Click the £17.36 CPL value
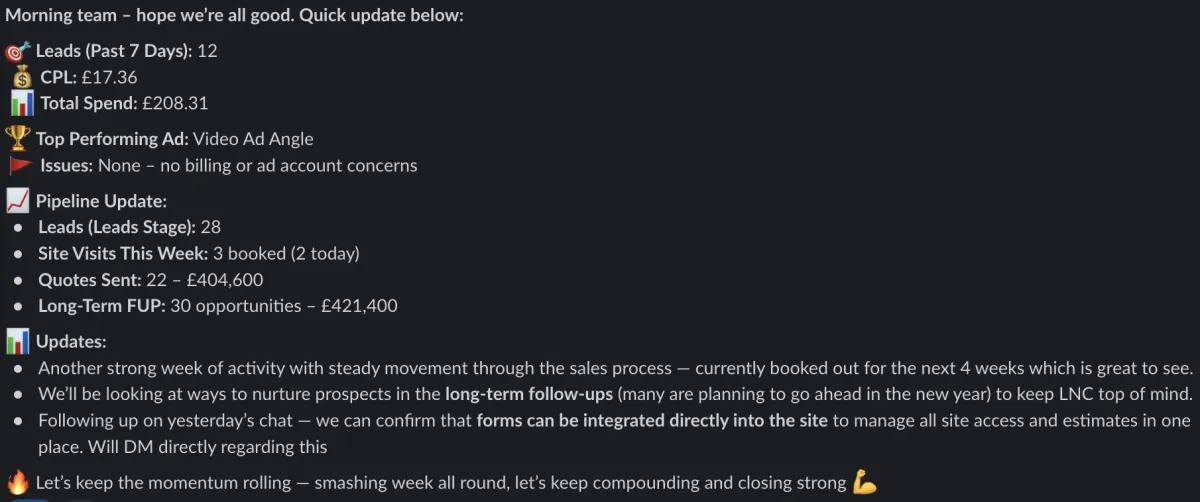Image resolution: width=1200 pixels, height=502 pixels. tap(110, 77)
